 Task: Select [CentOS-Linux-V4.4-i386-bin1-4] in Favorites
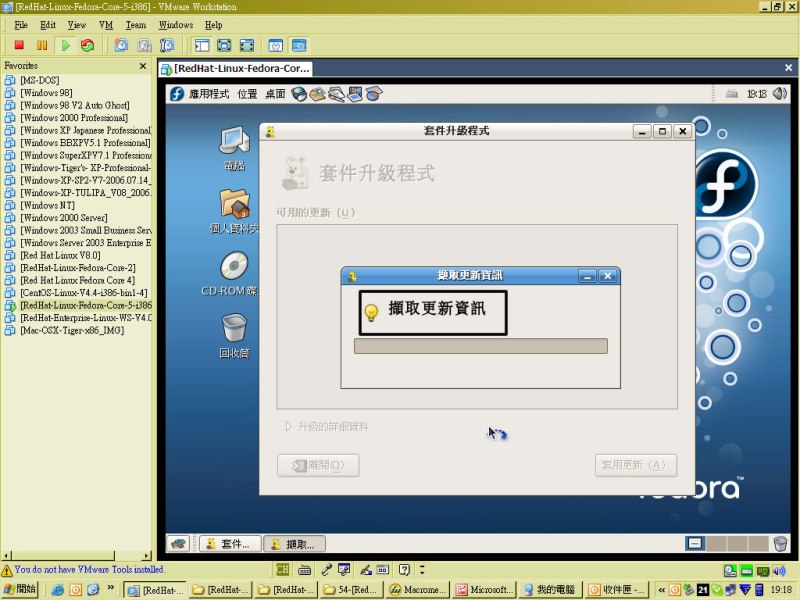point(84,293)
